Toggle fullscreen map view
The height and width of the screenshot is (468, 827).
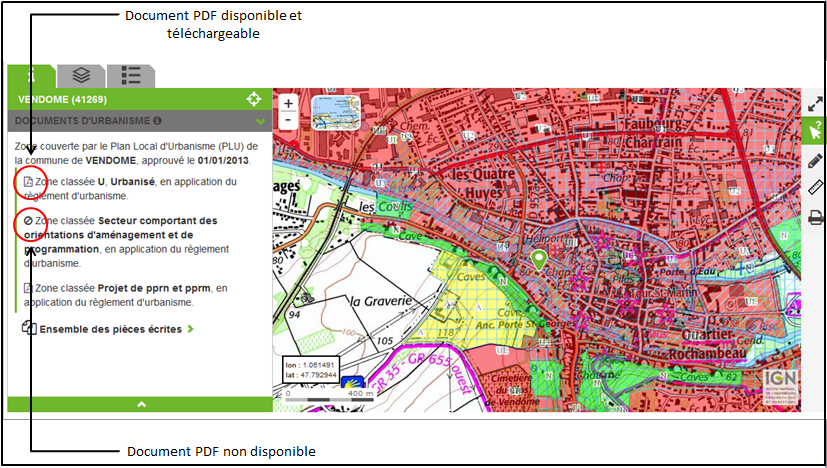click(x=815, y=103)
